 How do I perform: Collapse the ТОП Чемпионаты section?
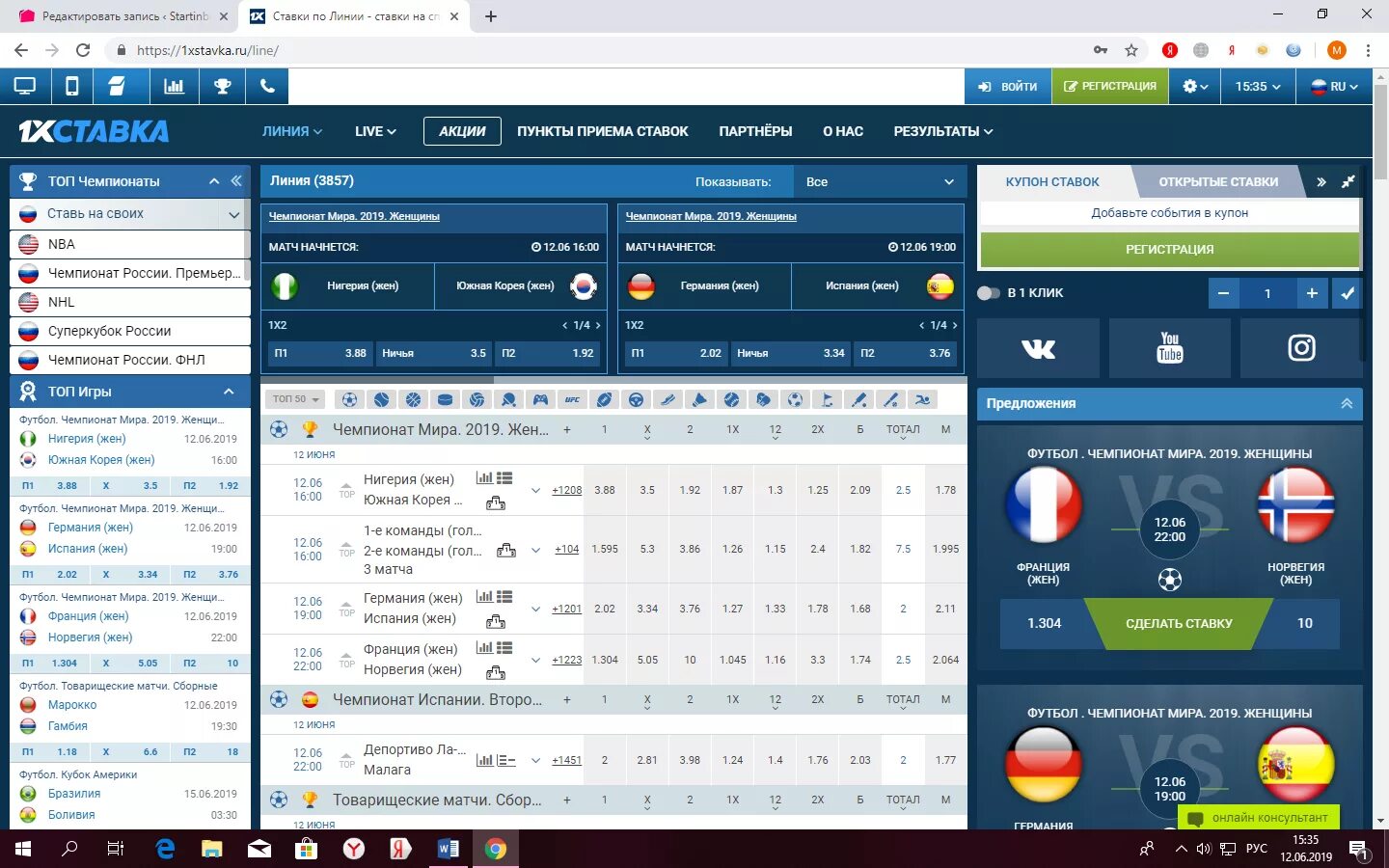pos(214,181)
